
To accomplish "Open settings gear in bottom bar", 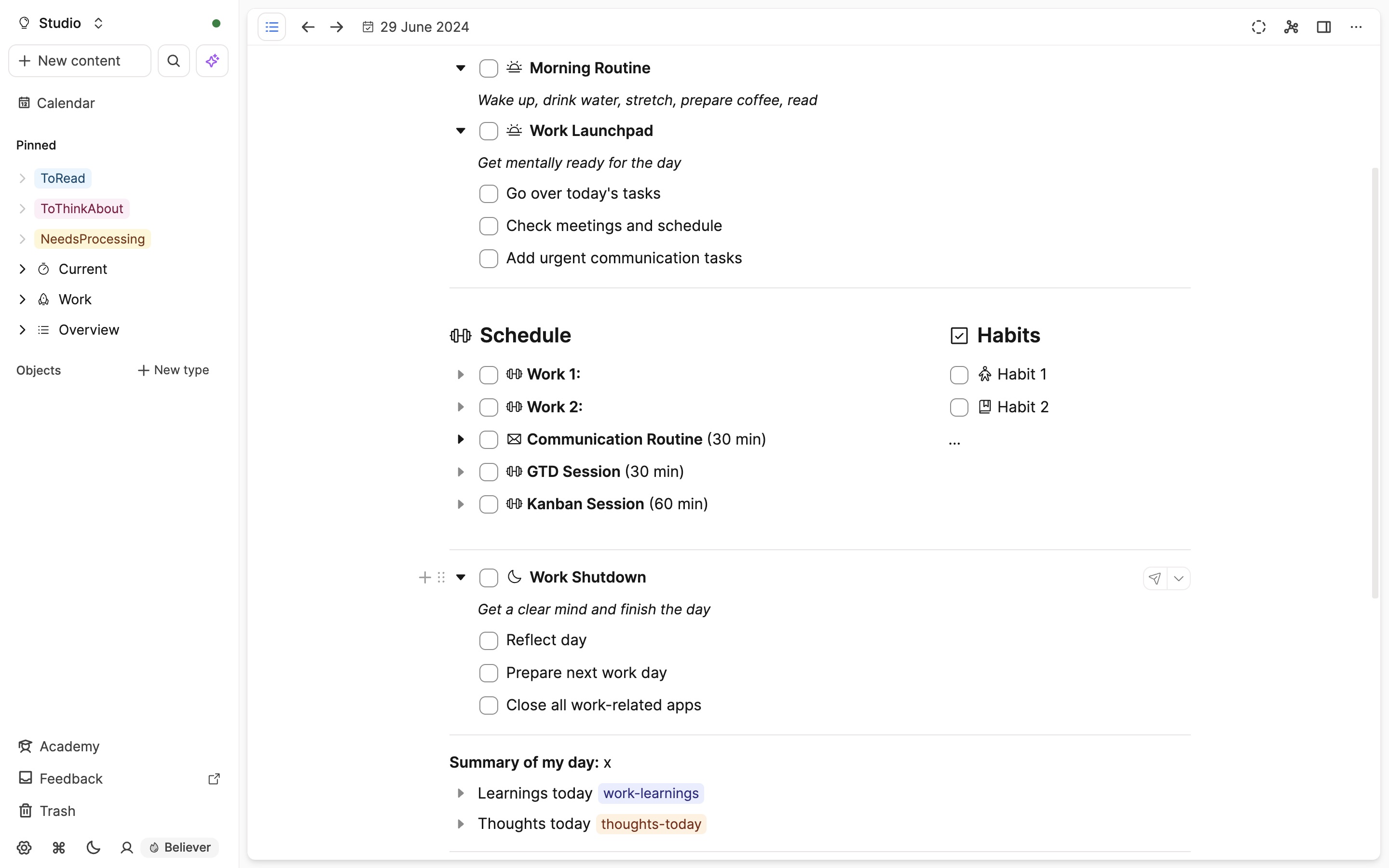I will [24, 847].
